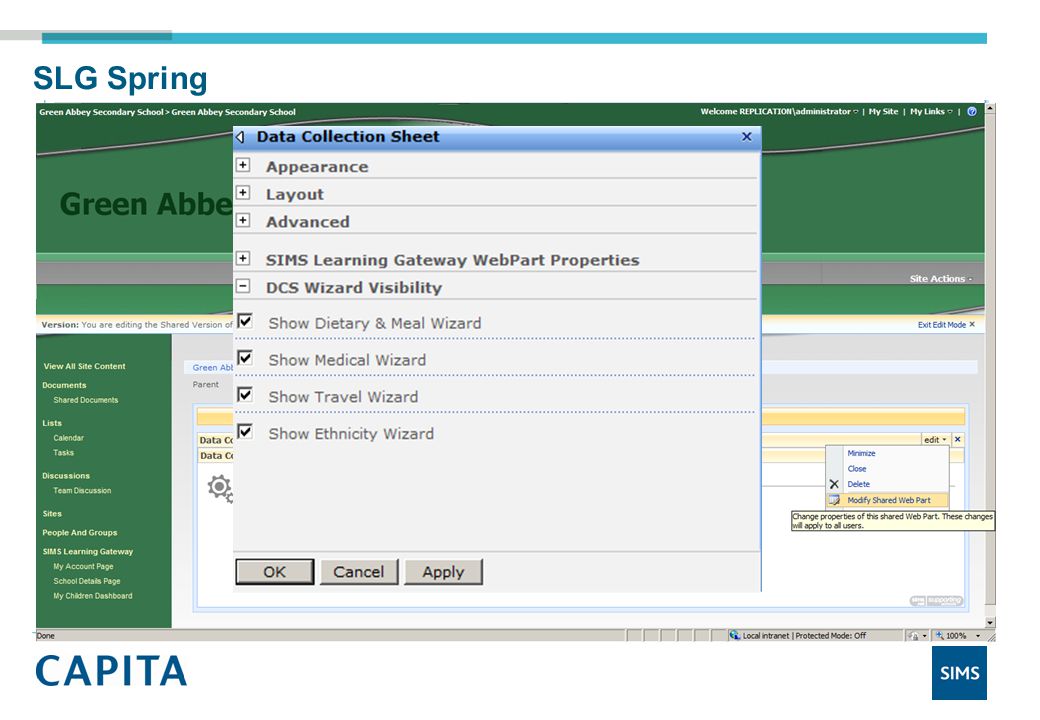Screen dimensions: 1040x720
Task: Select Close from the edit menu
Action: [x=857, y=469]
